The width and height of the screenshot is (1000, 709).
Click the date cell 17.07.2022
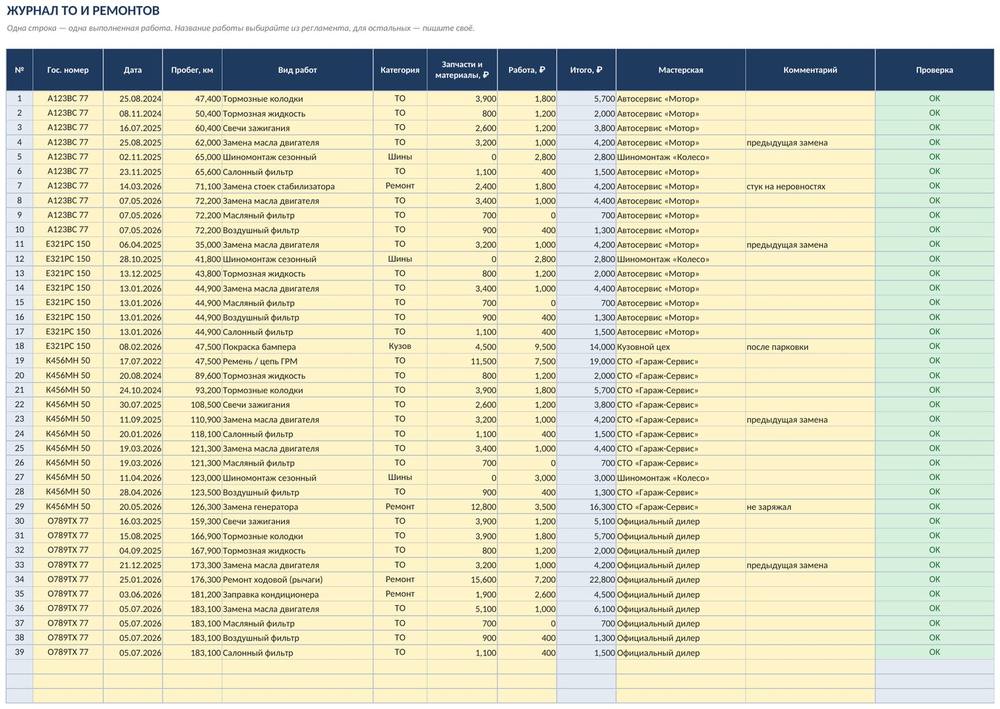(133, 361)
